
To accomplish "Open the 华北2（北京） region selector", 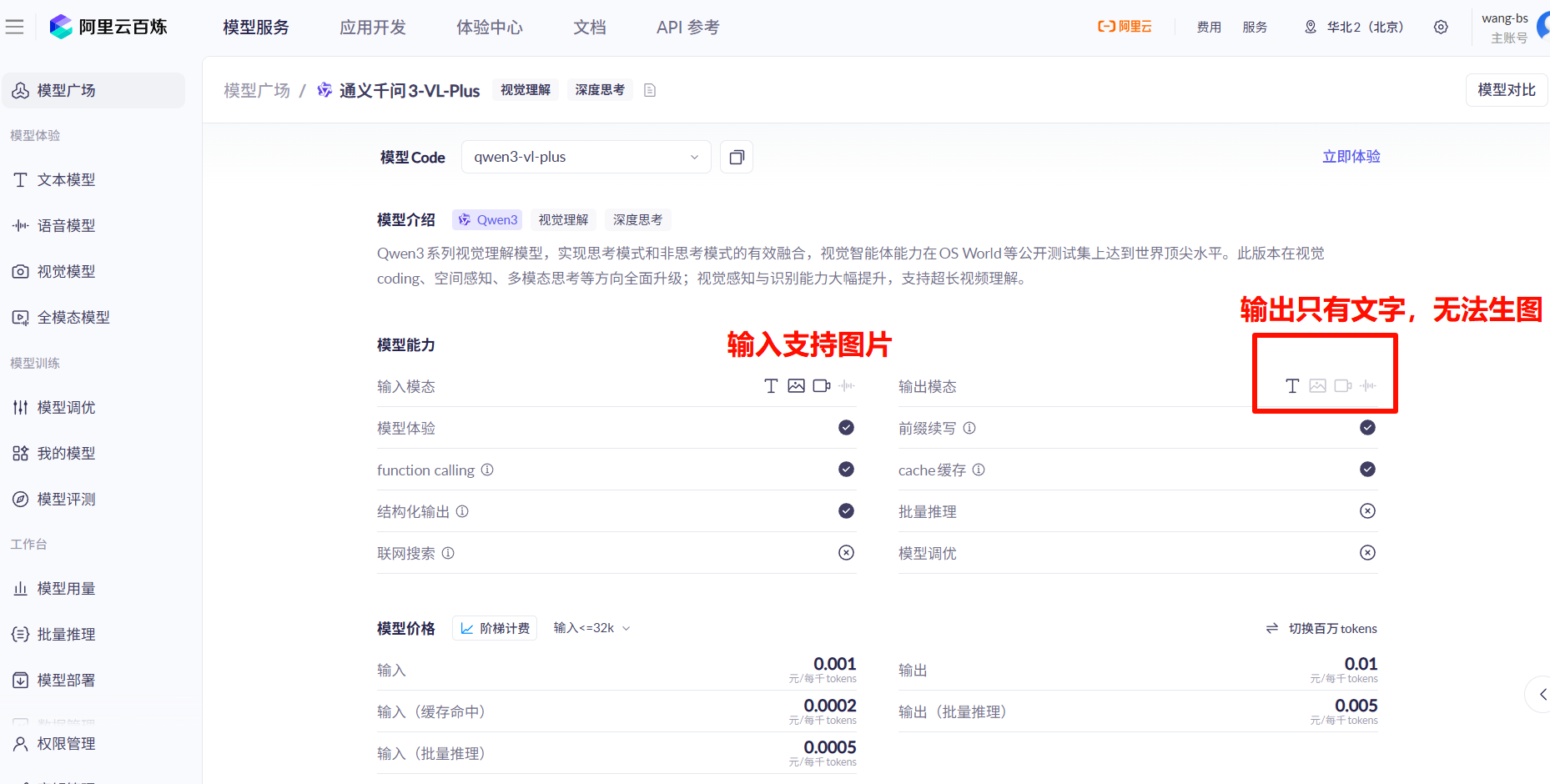I will 1354,28.
